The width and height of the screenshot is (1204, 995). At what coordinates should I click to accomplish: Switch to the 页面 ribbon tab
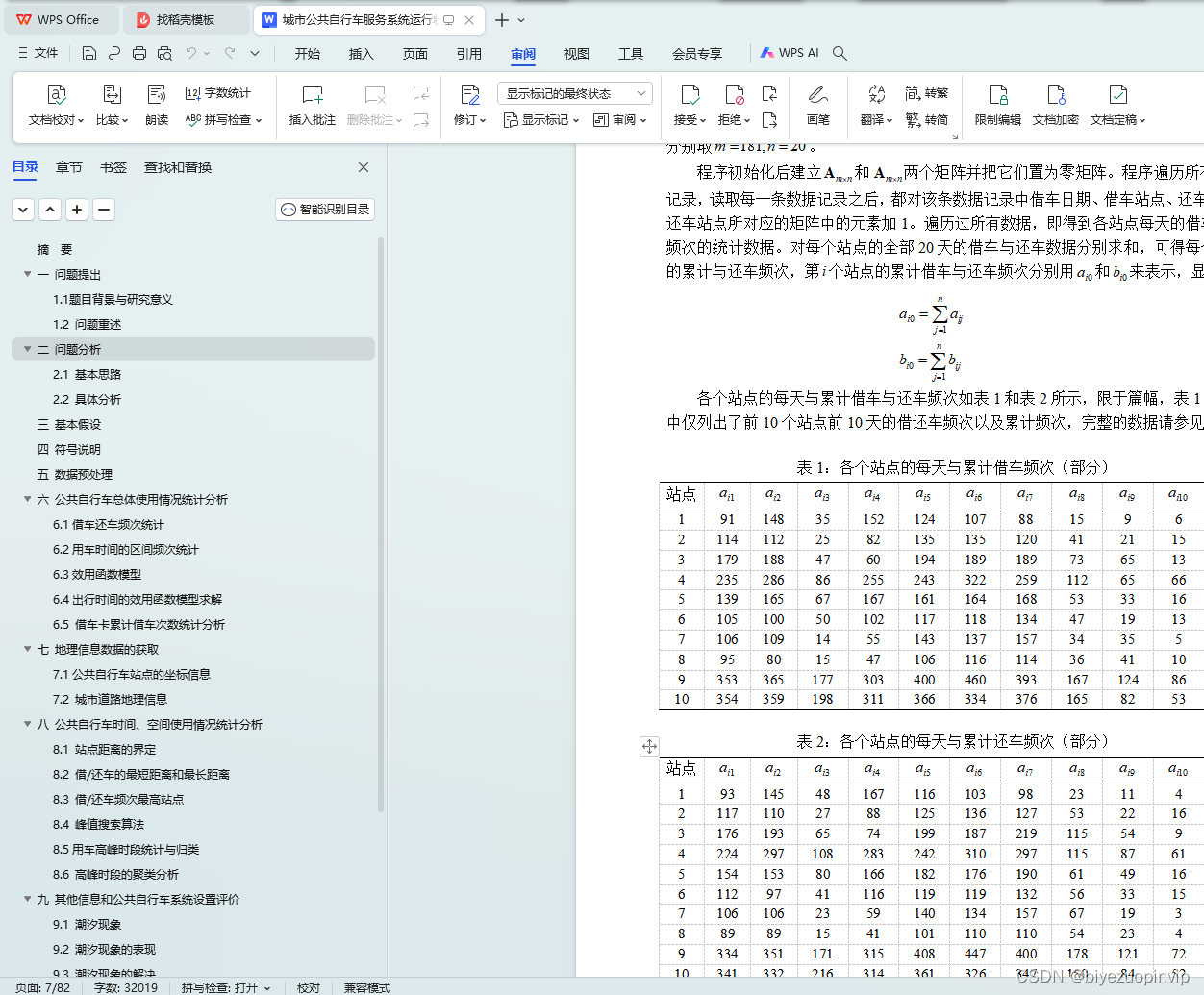coord(415,54)
